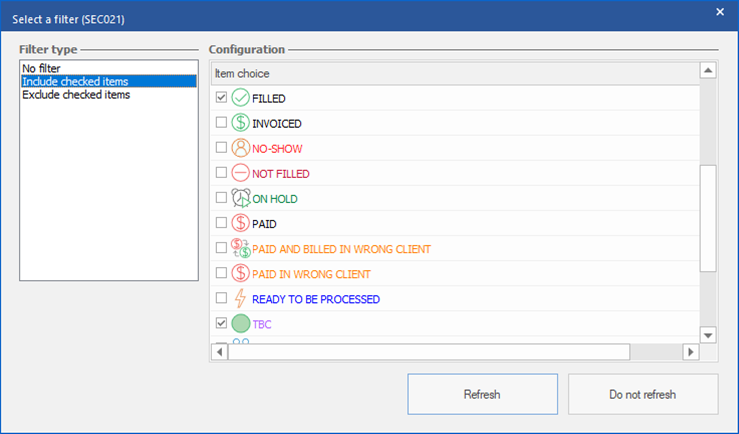Click the lightning bolt READY TO BE PROCESSED icon
Screen dimensions: 739x434
point(240,299)
